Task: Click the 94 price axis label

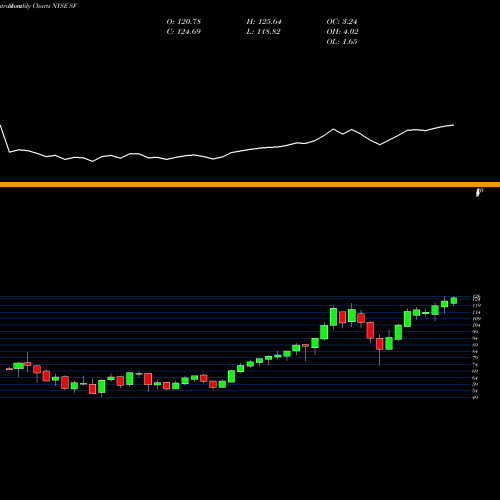Action: tap(476, 338)
